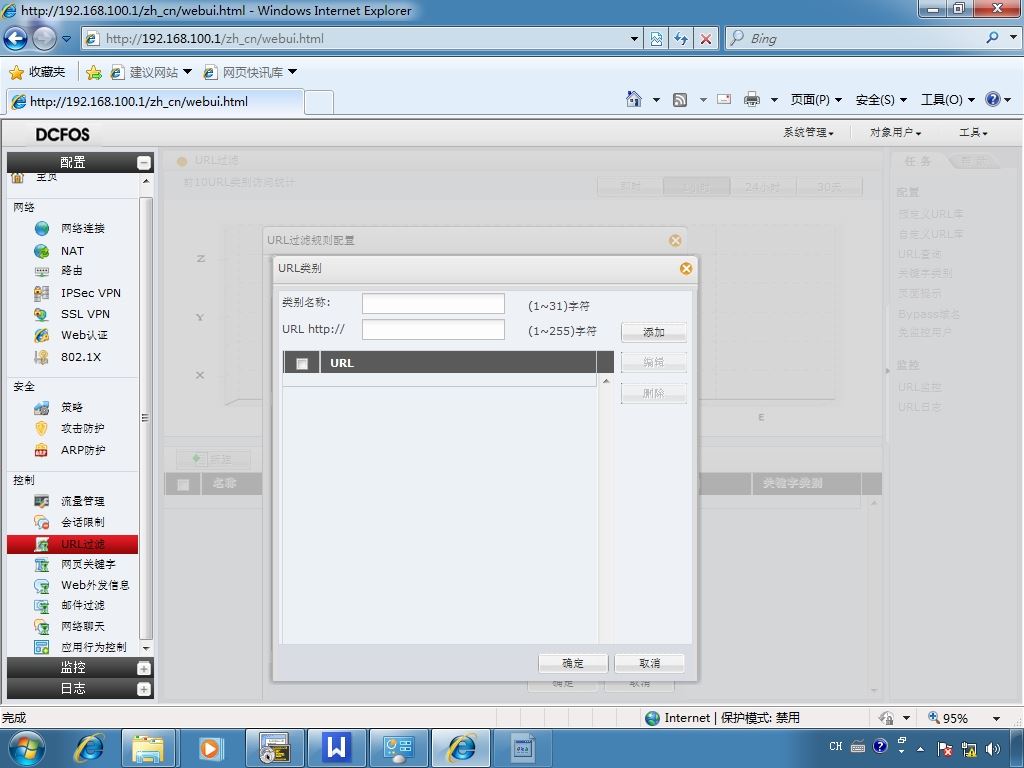
Task: Open the SSL VPN sidebar icon
Action: (x=41, y=314)
